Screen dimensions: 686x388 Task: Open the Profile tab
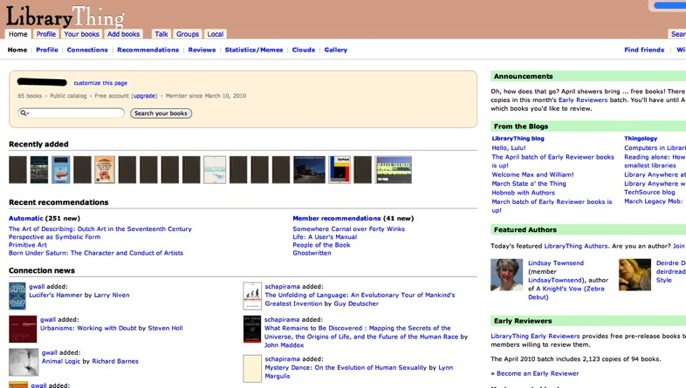(46, 34)
